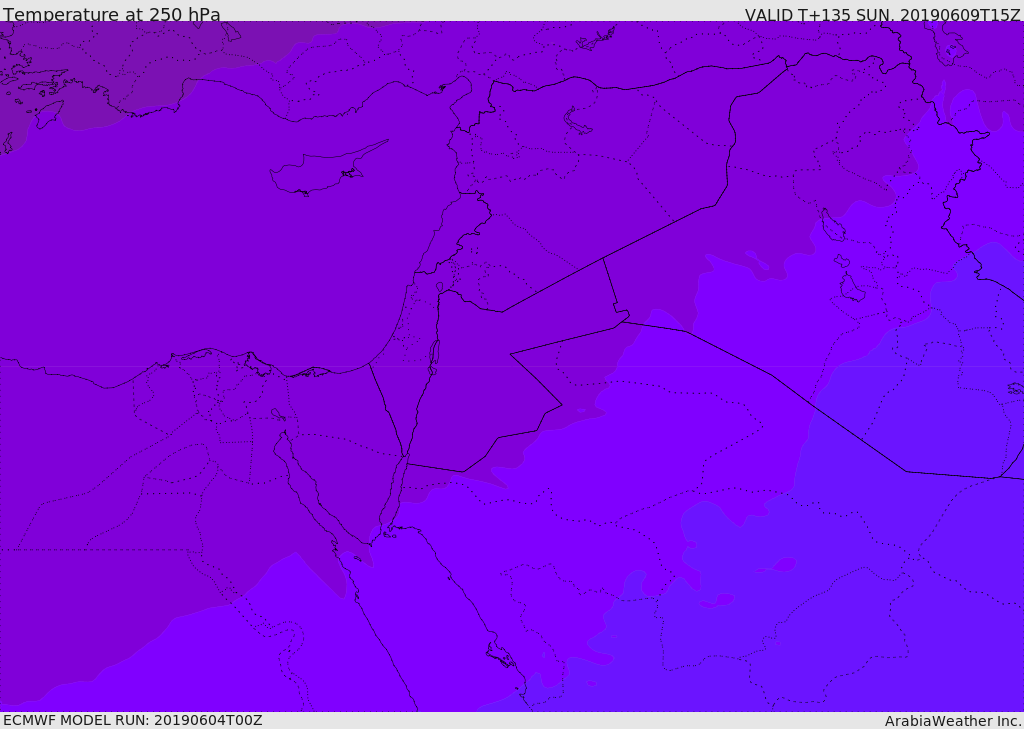This screenshot has height=729, width=1024.
Task: Click the 'Temperature at 250 hPa' title text
Action: pos(112,14)
